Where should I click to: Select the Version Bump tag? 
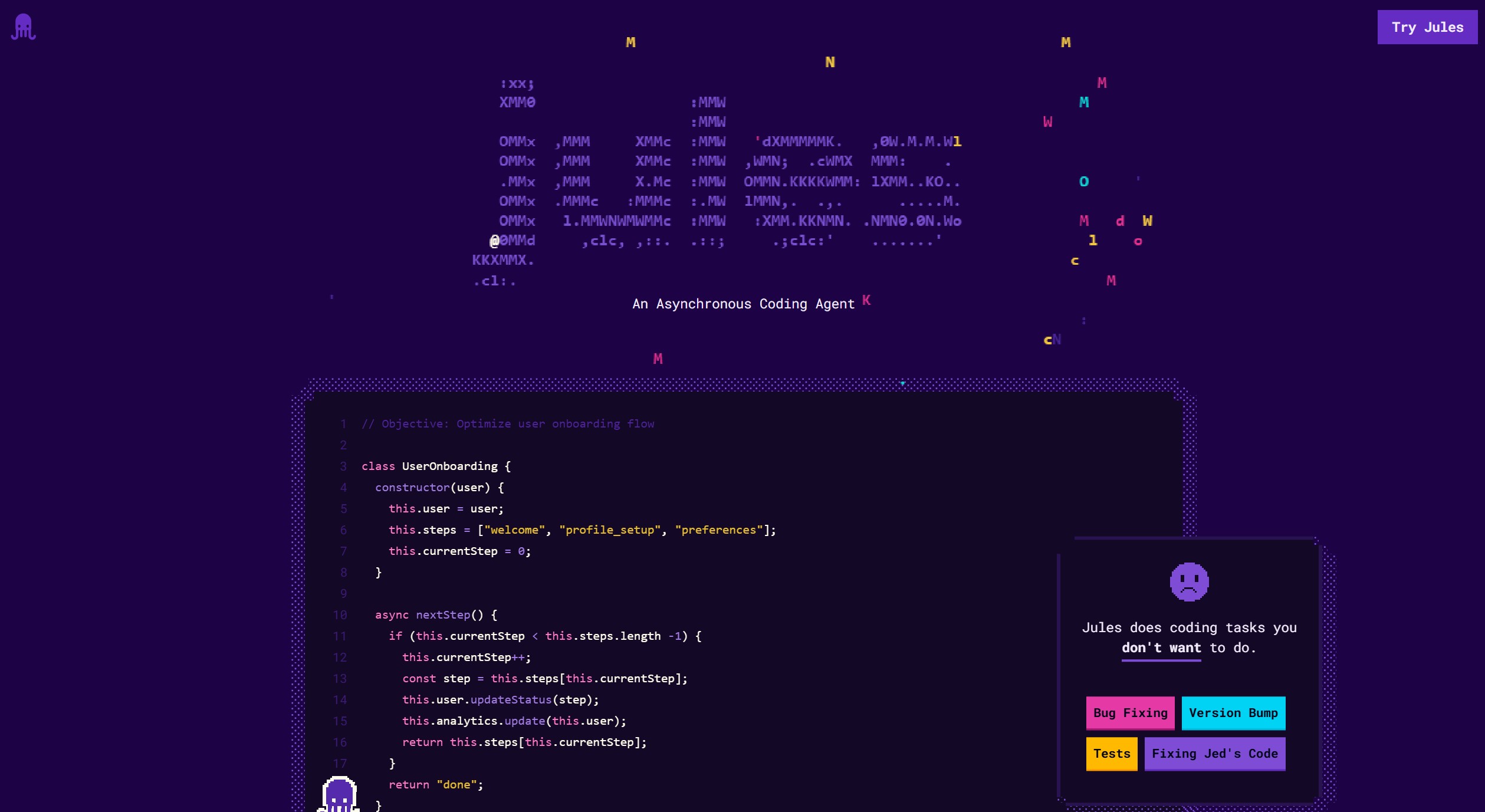pyautogui.click(x=1233, y=713)
